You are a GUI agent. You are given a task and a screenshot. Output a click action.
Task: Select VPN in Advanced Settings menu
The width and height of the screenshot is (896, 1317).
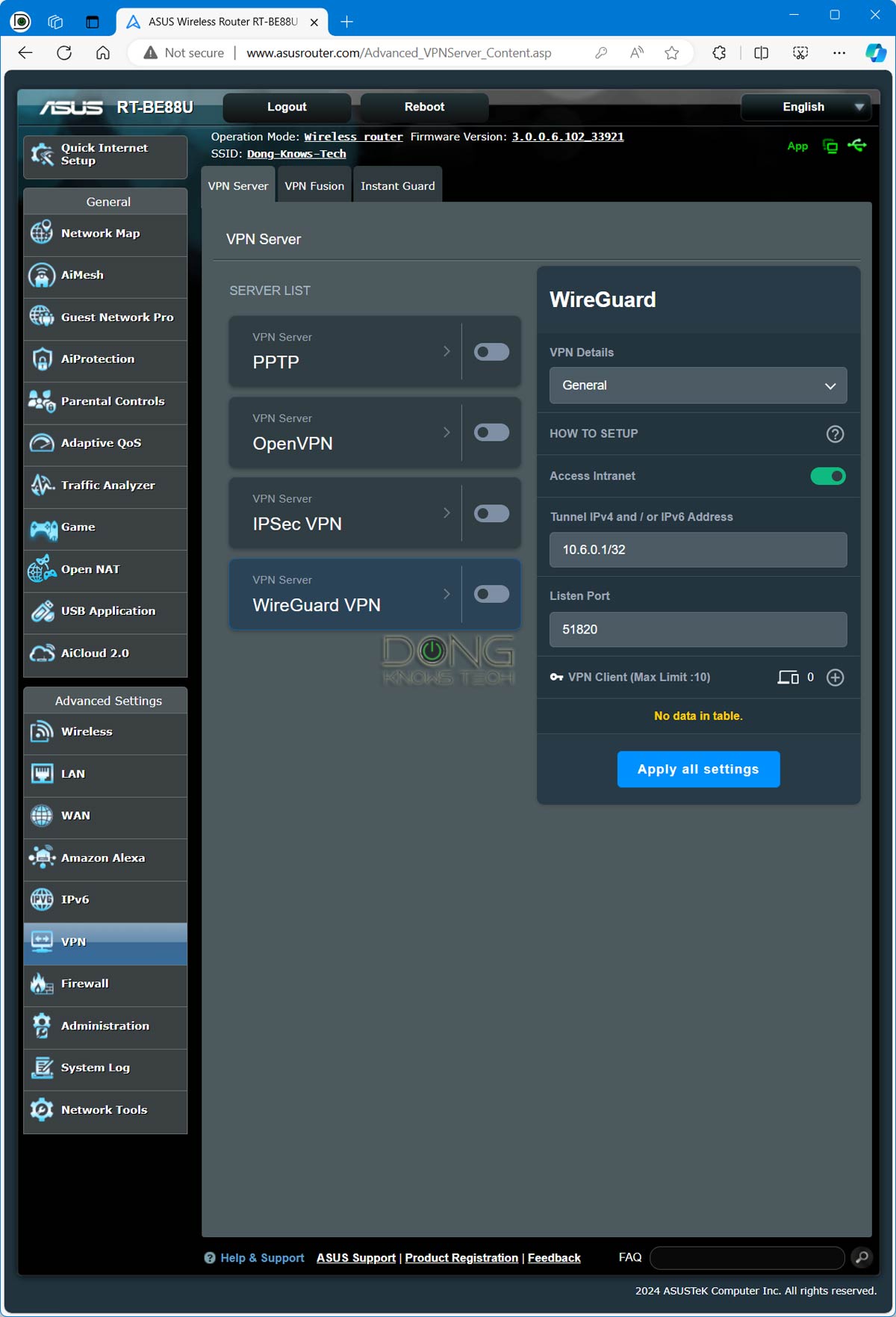[x=105, y=942]
